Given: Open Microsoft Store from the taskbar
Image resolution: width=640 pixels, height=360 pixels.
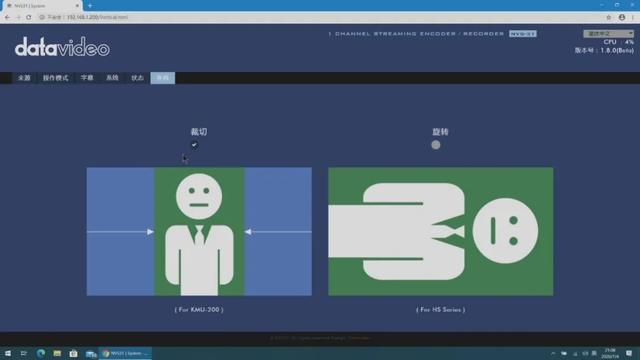Looking at the screenshot, I should click(73, 353).
